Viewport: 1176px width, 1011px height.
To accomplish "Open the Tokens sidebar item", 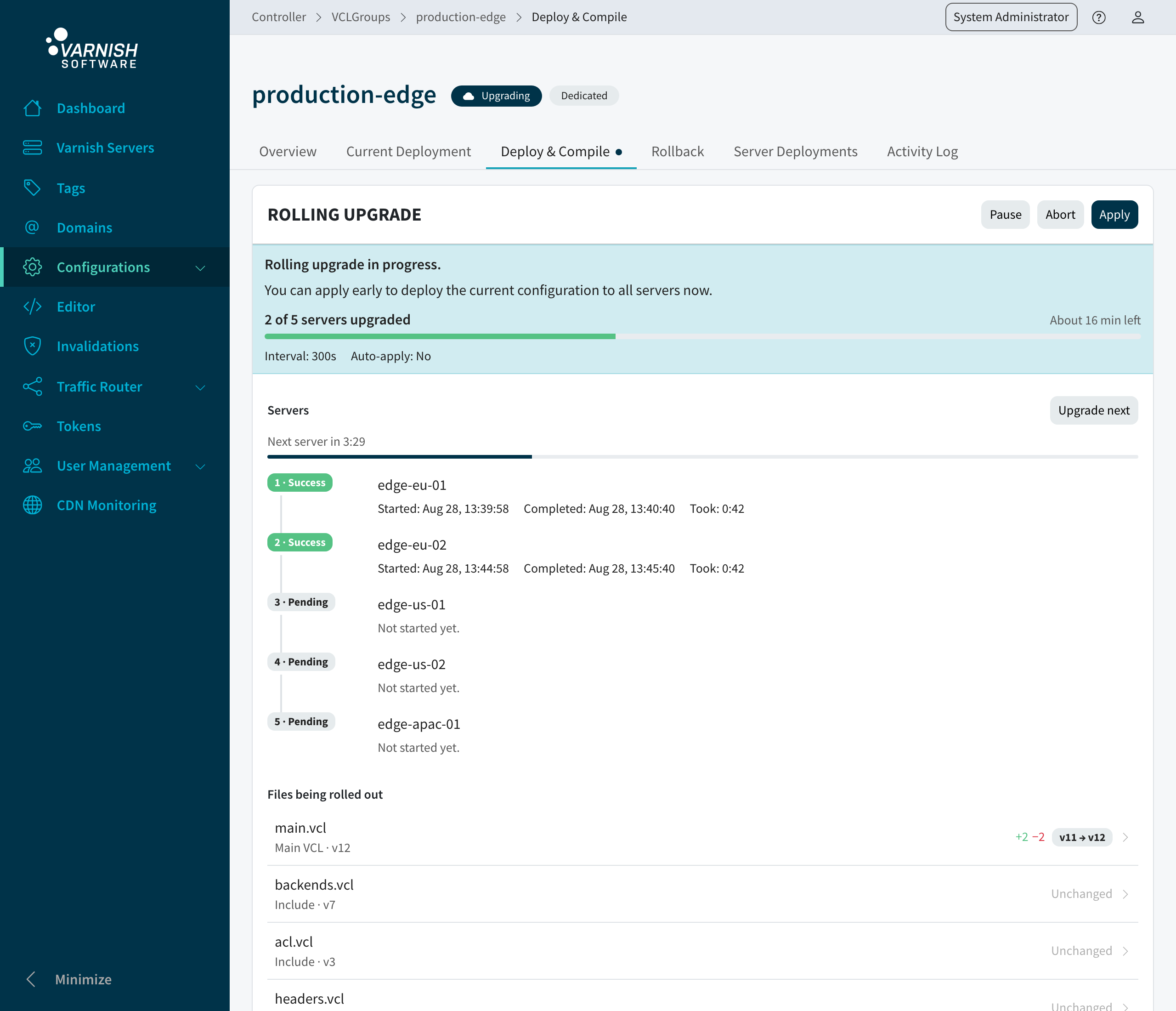I will (115, 426).
